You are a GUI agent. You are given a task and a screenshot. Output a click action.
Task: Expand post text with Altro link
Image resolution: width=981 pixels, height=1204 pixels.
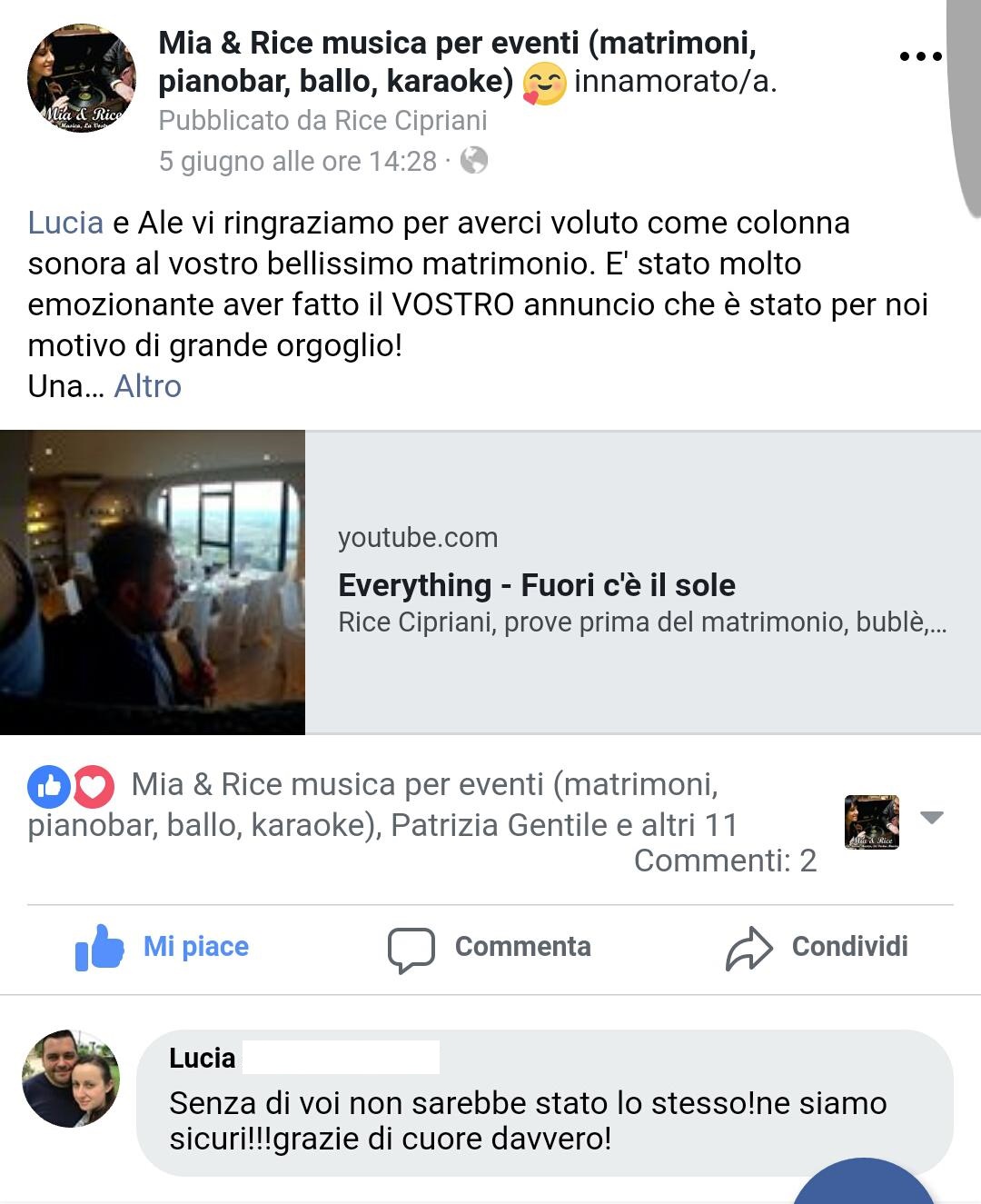pos(147,386)
